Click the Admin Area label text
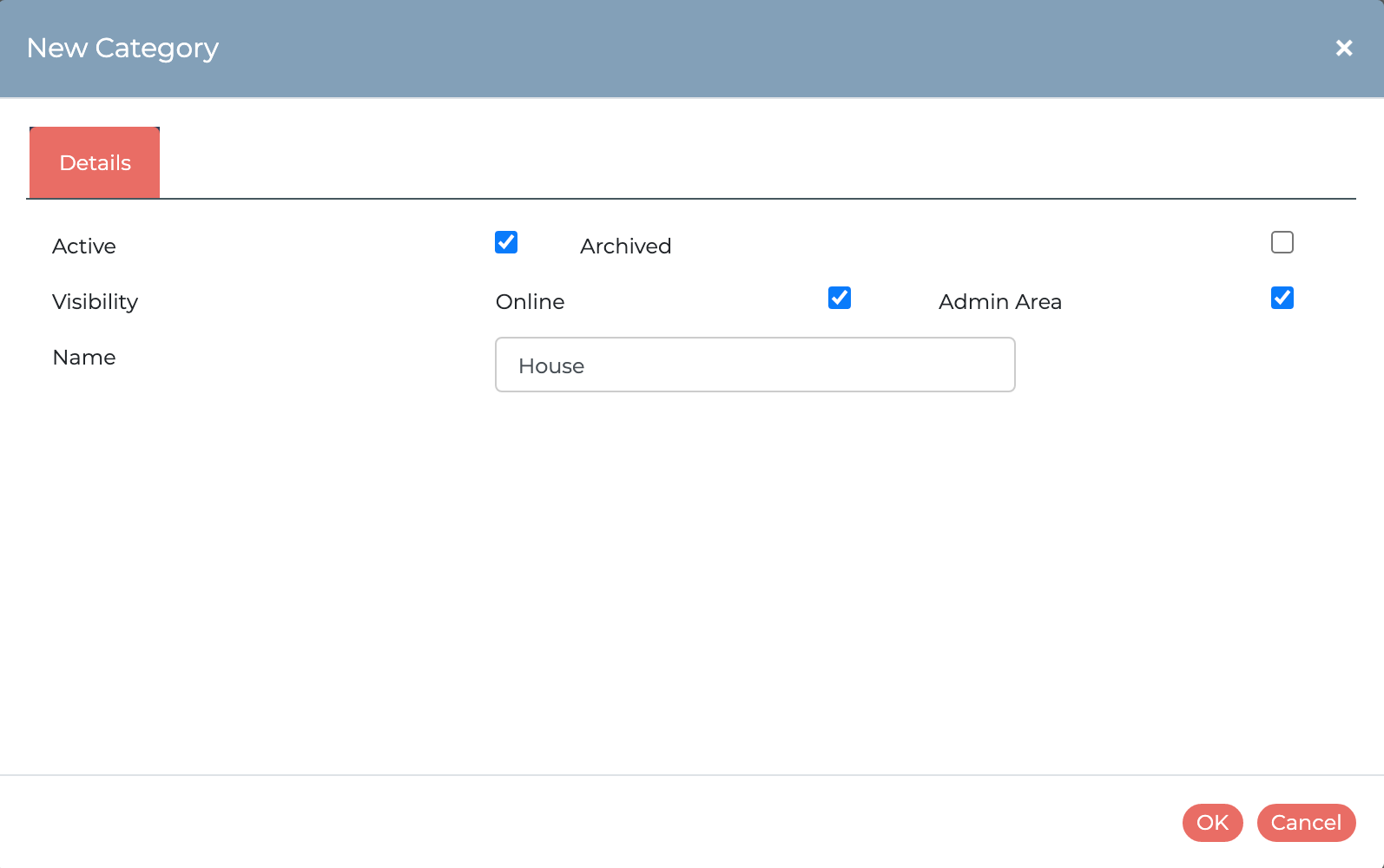 point(999,302)
